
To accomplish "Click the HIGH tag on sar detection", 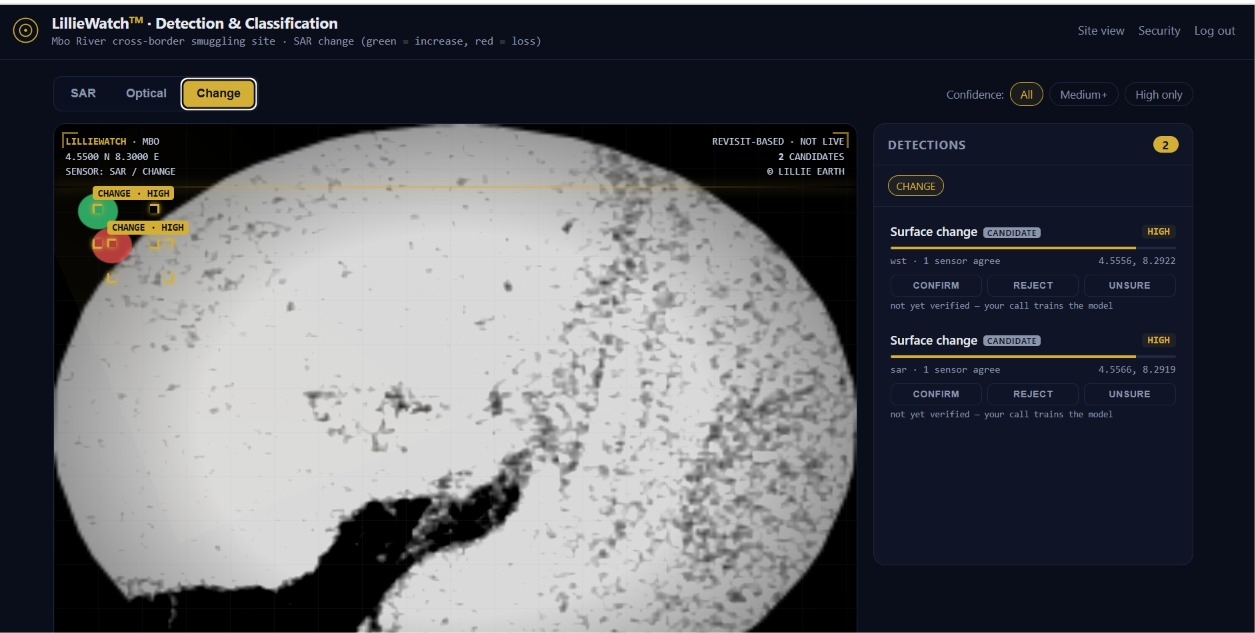I will pyautogui.click(x=1159, y=340).
